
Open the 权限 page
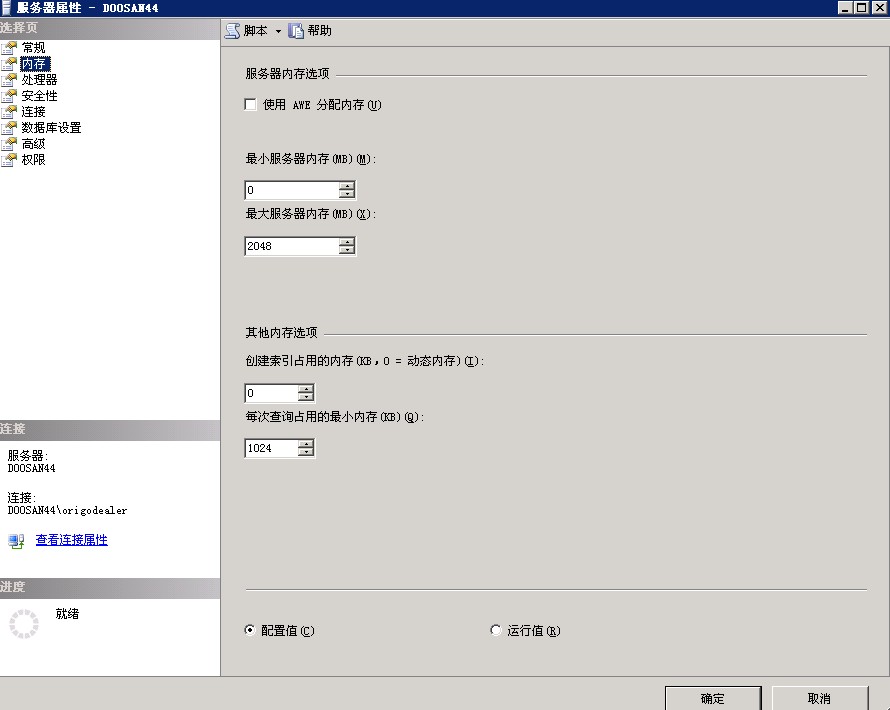(x=33, y=159)
